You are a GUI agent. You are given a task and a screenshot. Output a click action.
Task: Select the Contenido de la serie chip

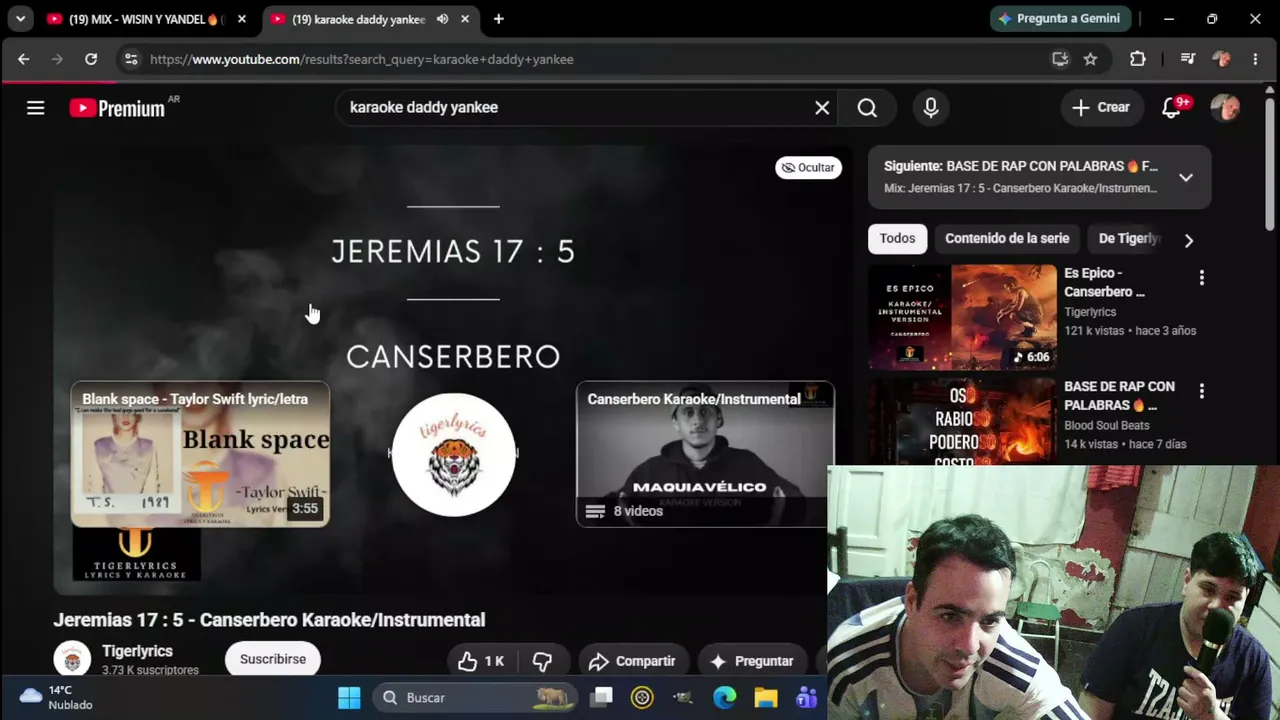click(1007, 239)
